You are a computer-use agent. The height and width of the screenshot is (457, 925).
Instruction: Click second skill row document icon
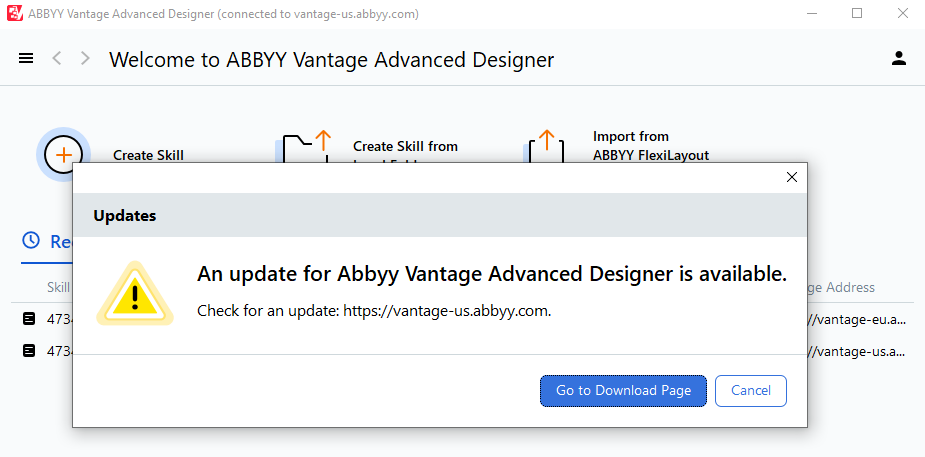(29, 351)
